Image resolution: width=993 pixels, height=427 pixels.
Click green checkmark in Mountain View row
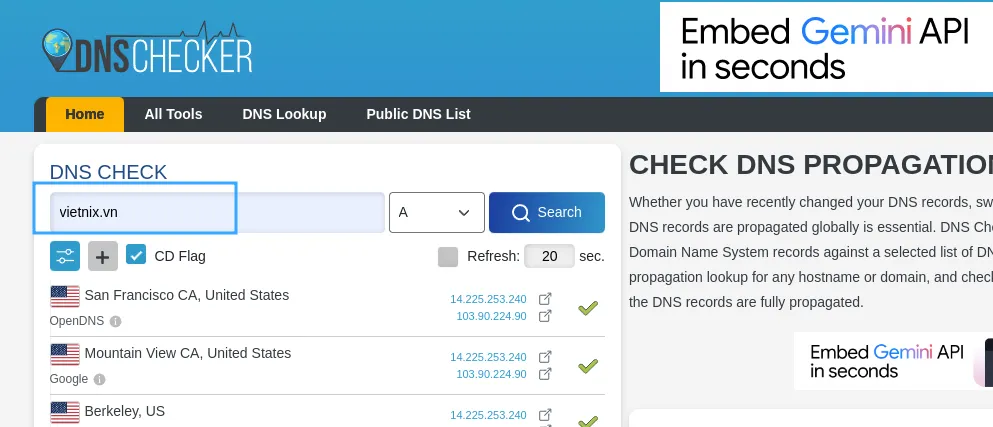tap(588, 366)
